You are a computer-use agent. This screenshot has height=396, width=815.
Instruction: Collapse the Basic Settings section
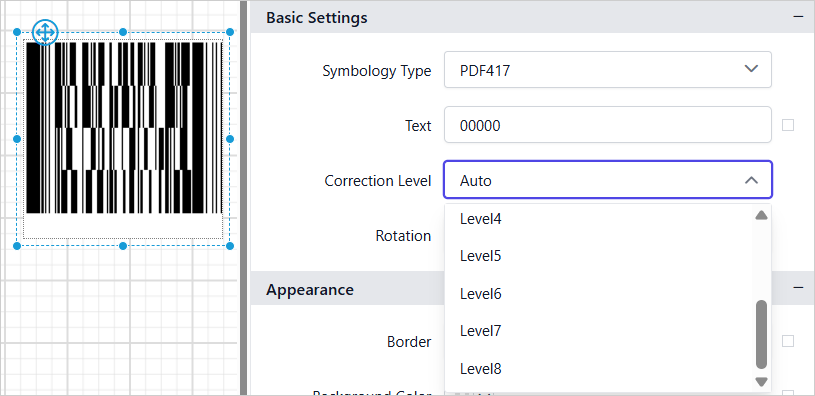click(798, 17)
